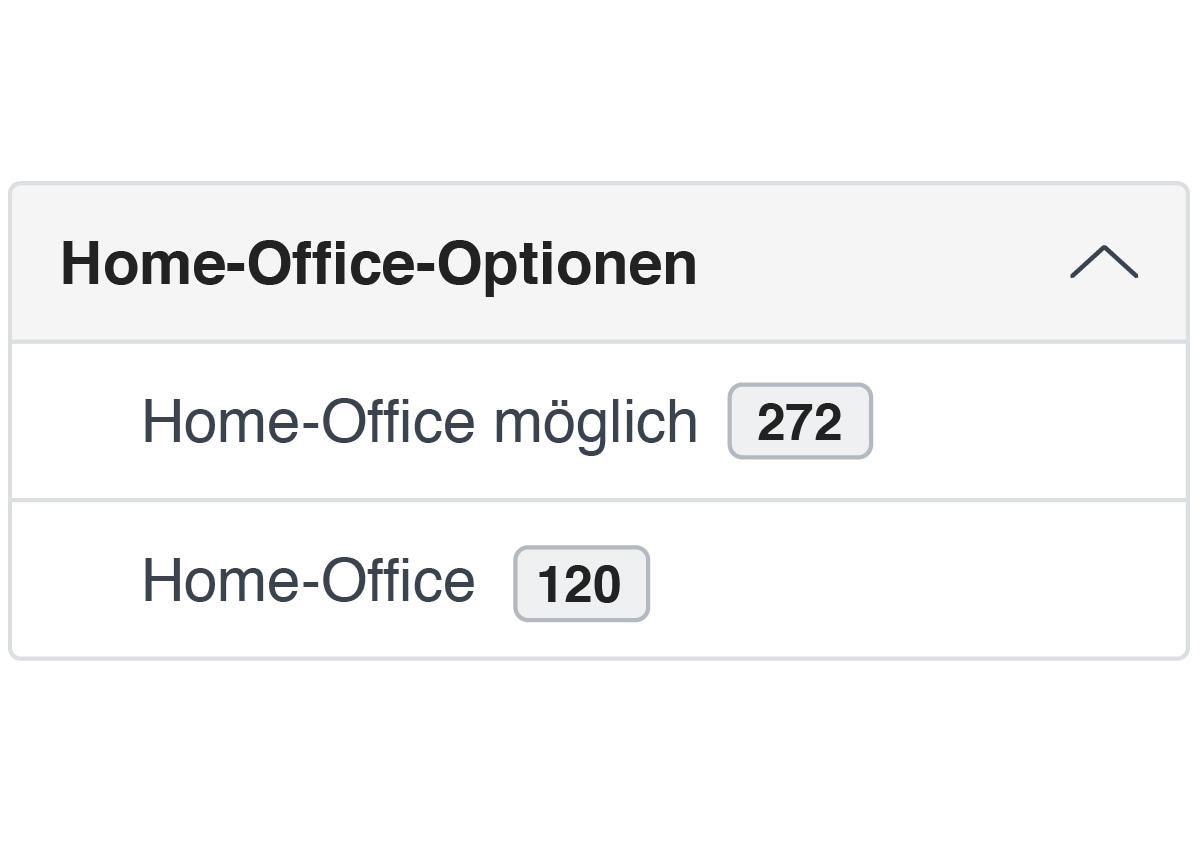Collapse the Home-Office-Optionen chevron arrow

pyautogui.click(x=1103, y=263)
